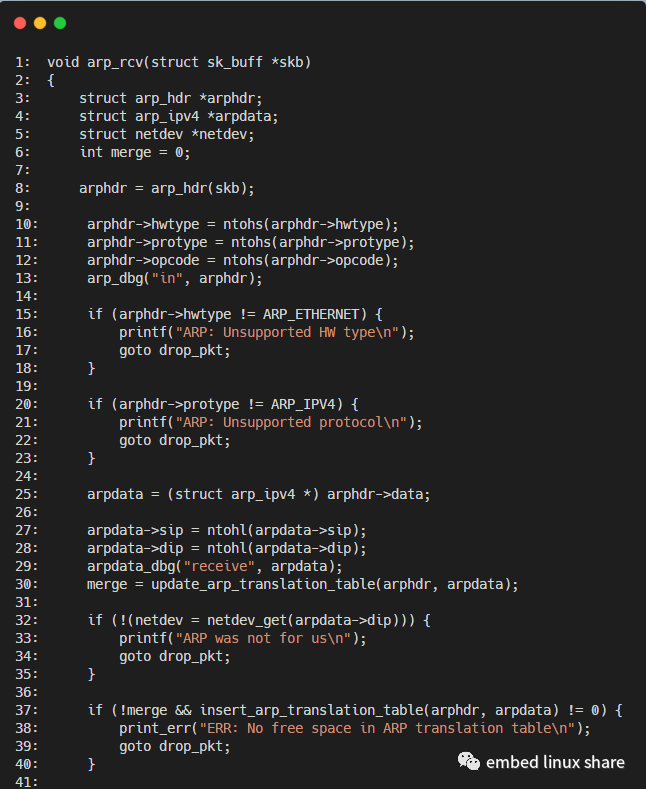Click the 'embed linux share' watermark text
Image resolution: width=646 pixels, height=789 pixels.
pyautogui.click(x=555, y=762)
